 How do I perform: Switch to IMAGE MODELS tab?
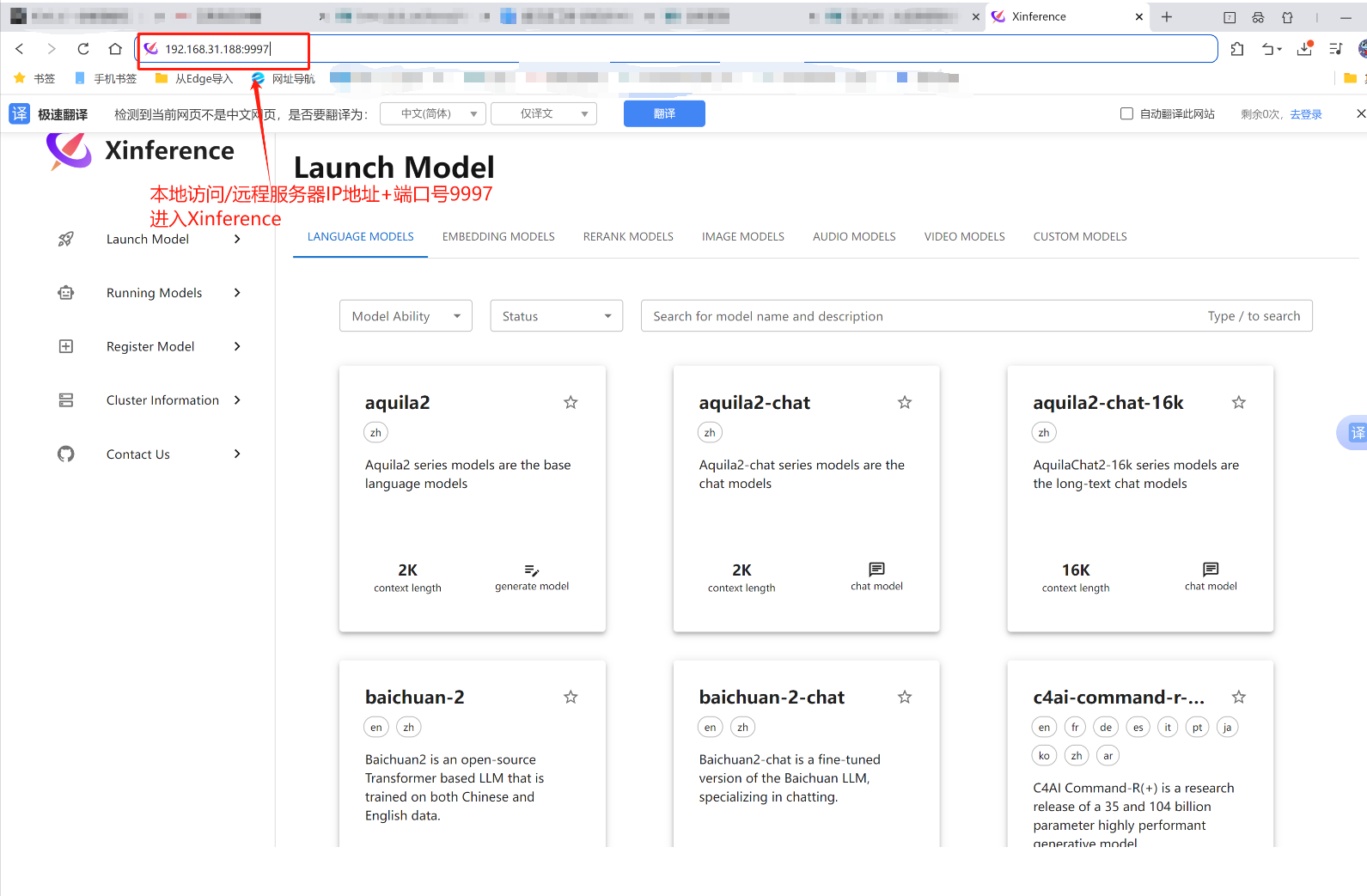[743, 236]
